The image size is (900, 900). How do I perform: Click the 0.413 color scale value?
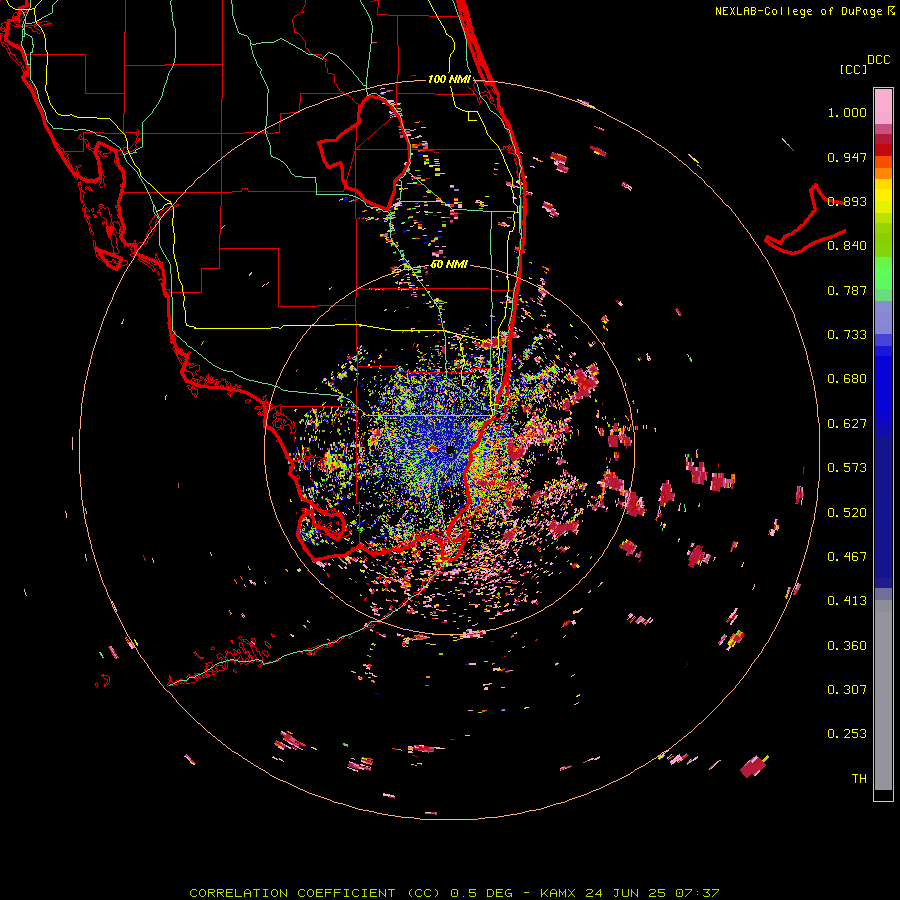tap(847, 601)
